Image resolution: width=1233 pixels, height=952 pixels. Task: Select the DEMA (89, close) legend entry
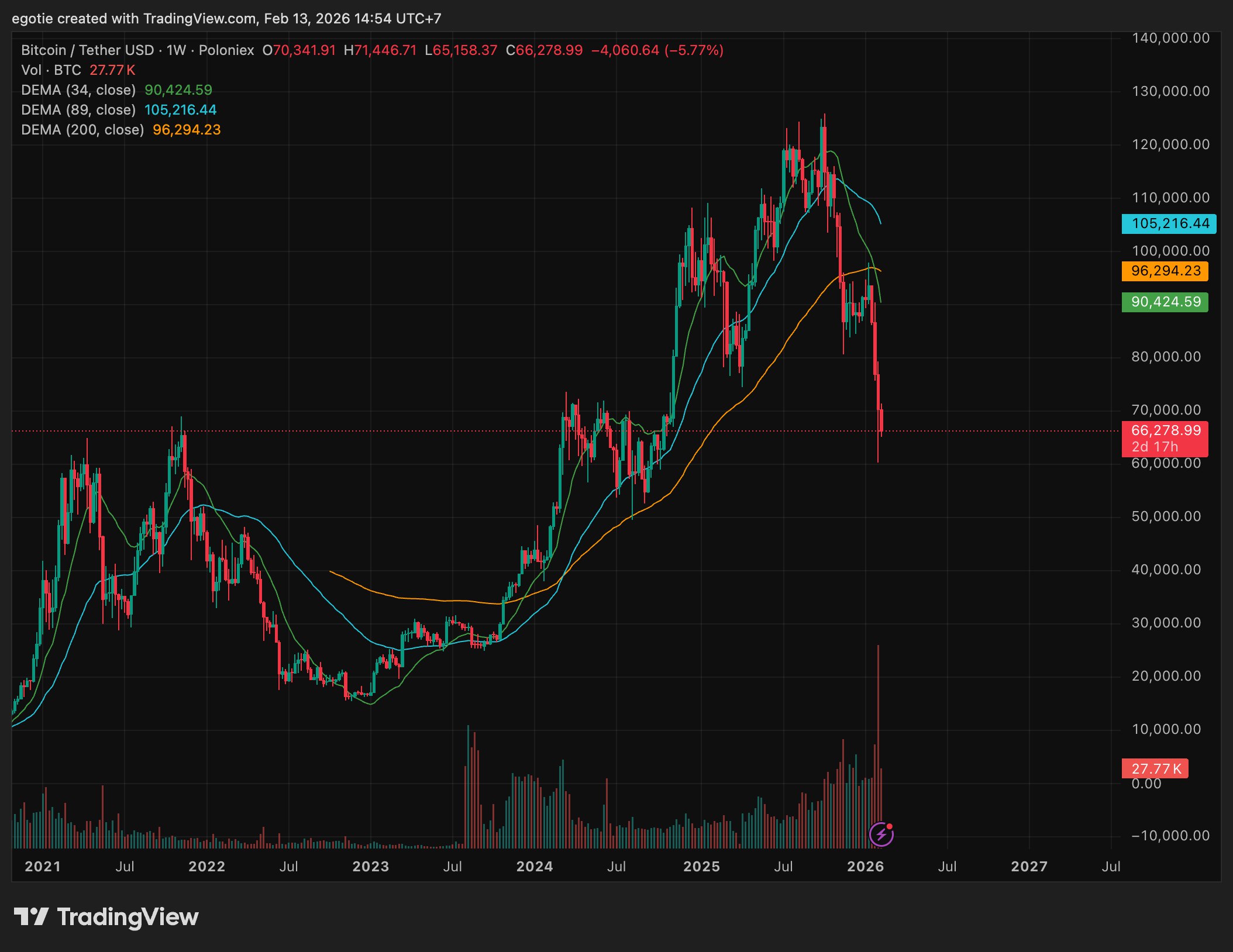(78, 110)
